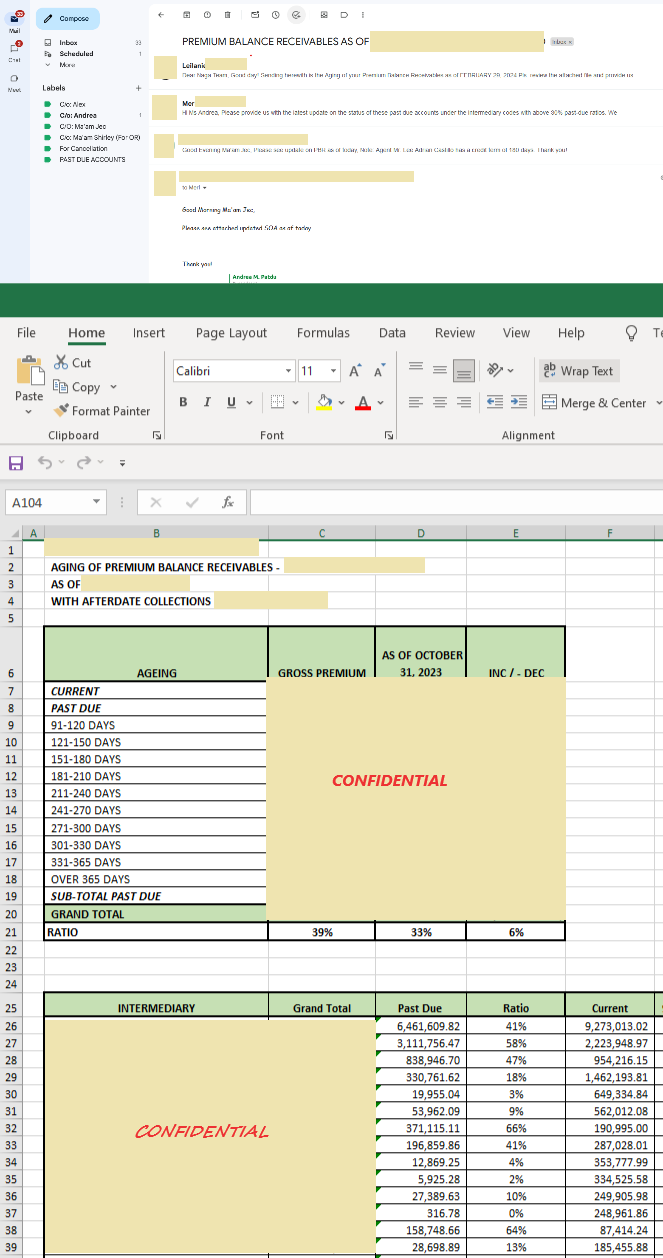Click the Gmail back arrow icon

click(x=162, y=16)
